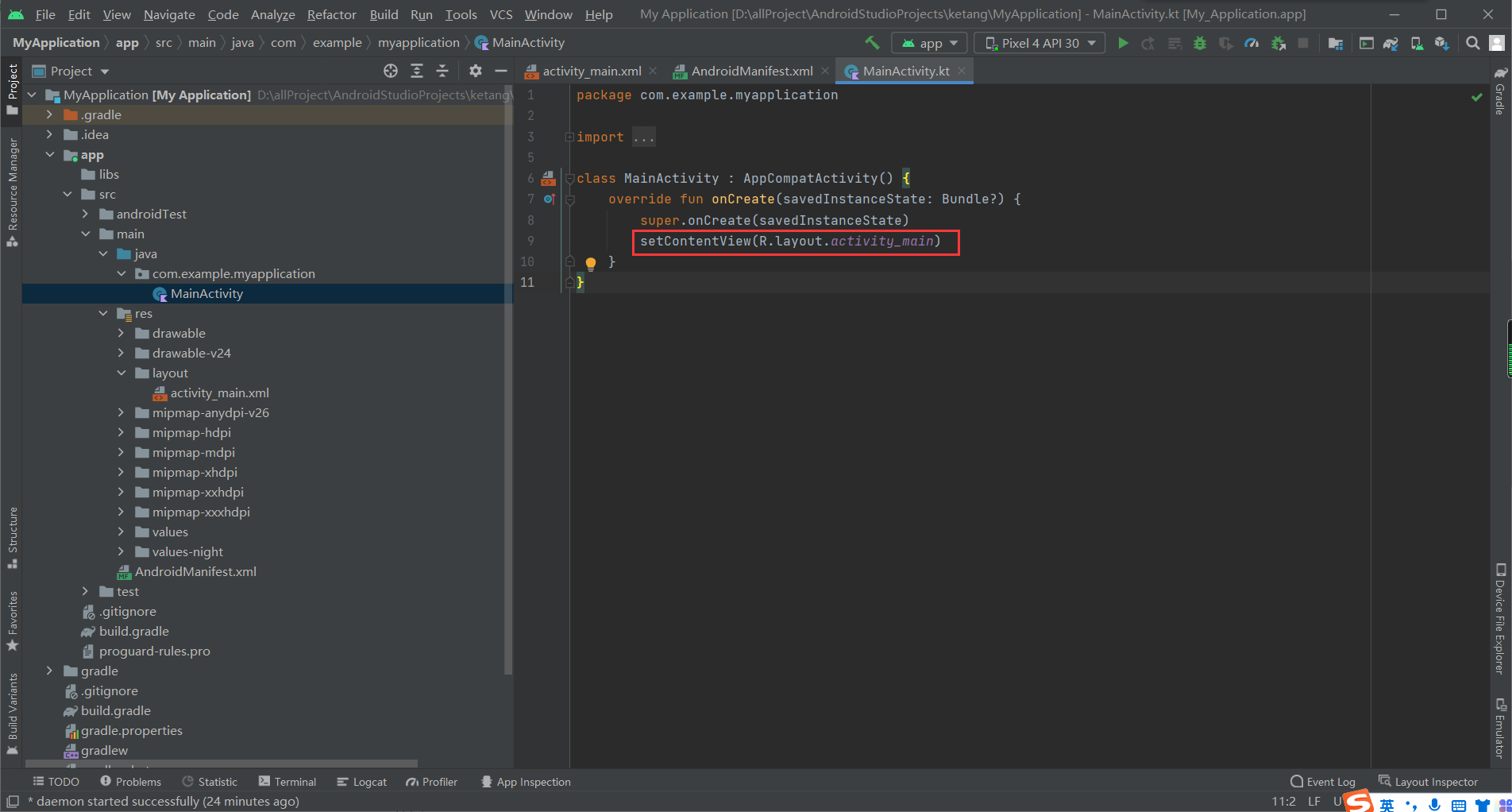Toggle the Resource Manager side panel
The height and width of the screenshot is (812, 1512).
pos(13,191)
